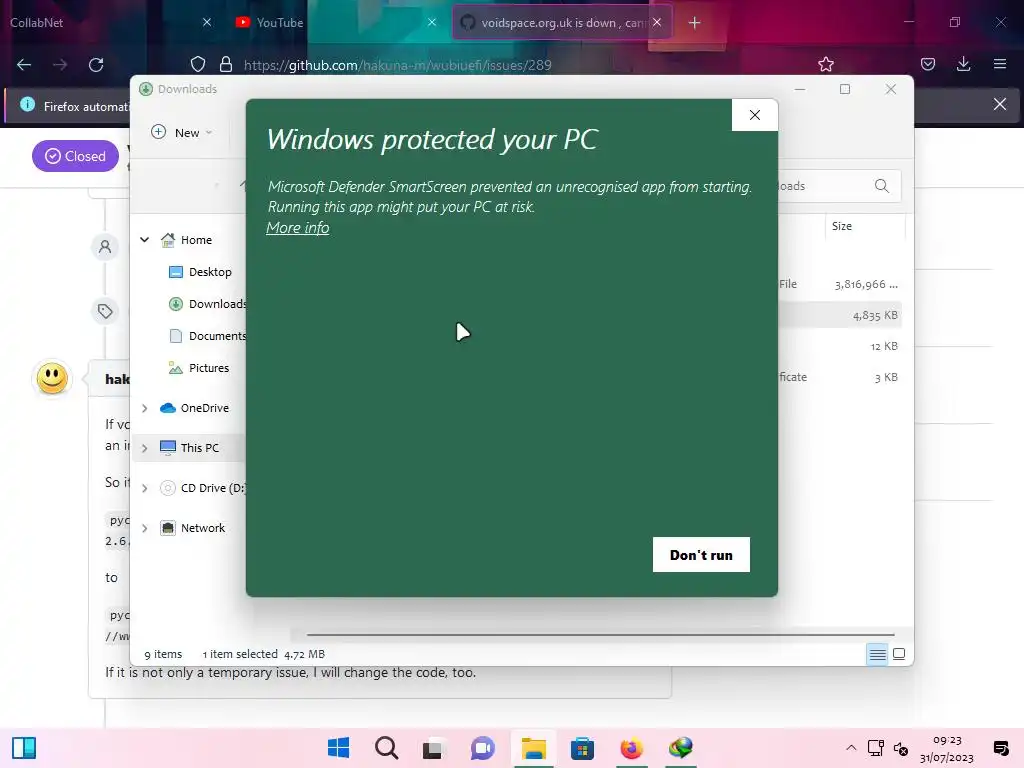Screen dimensions: 1024x768
Task: Open the Firefox tracking protection shield
Action: click(x=198, y=64)
